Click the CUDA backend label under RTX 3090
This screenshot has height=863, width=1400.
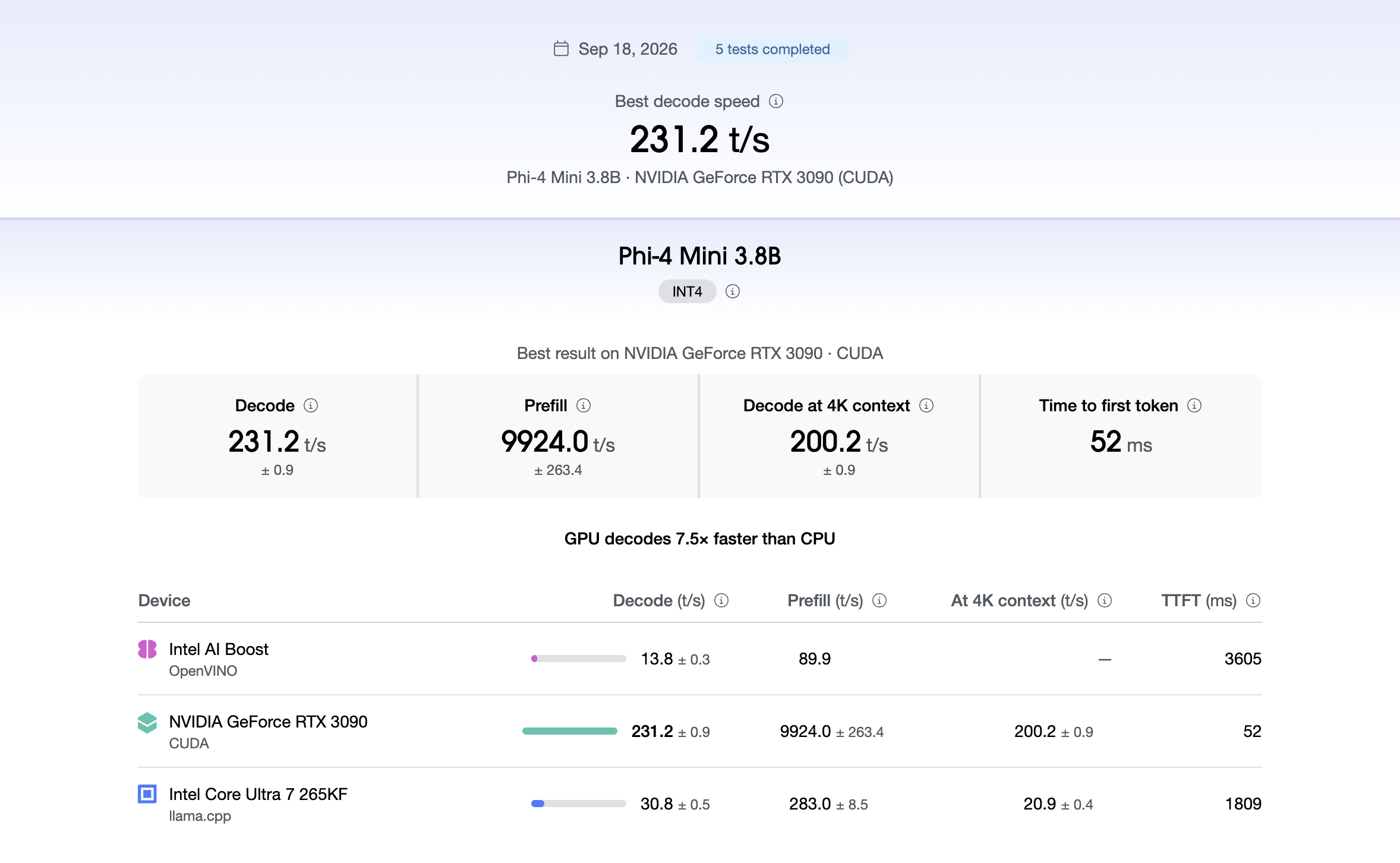pyautogui.click(x=188, y=744)
